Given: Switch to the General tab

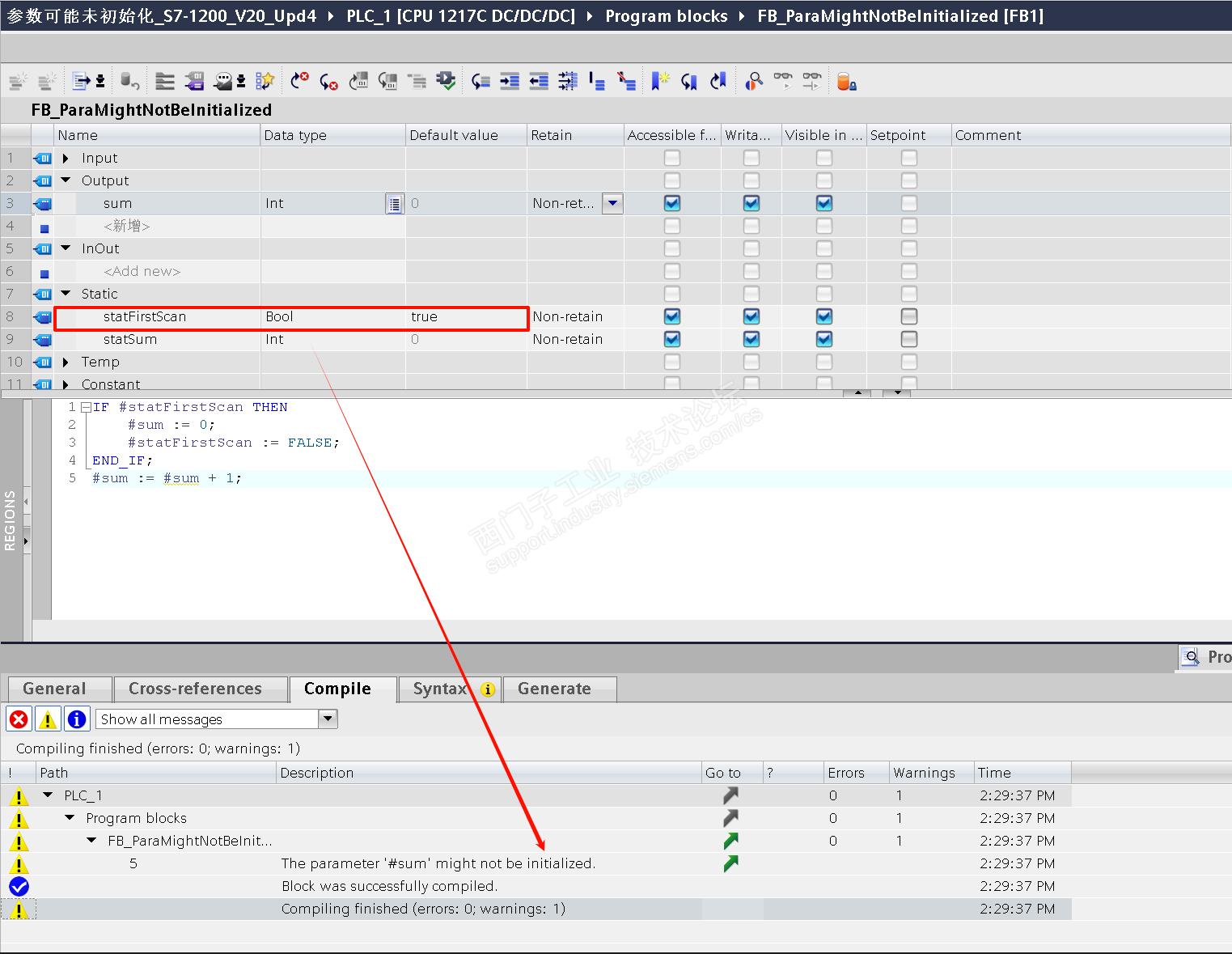Looking at the screenshot, I should click(59, 689).
